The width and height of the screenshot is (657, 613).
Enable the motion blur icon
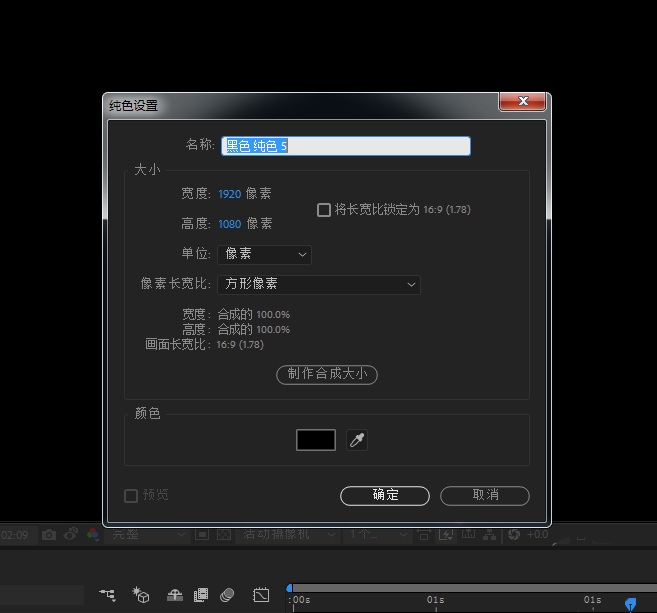pos(227,595)
